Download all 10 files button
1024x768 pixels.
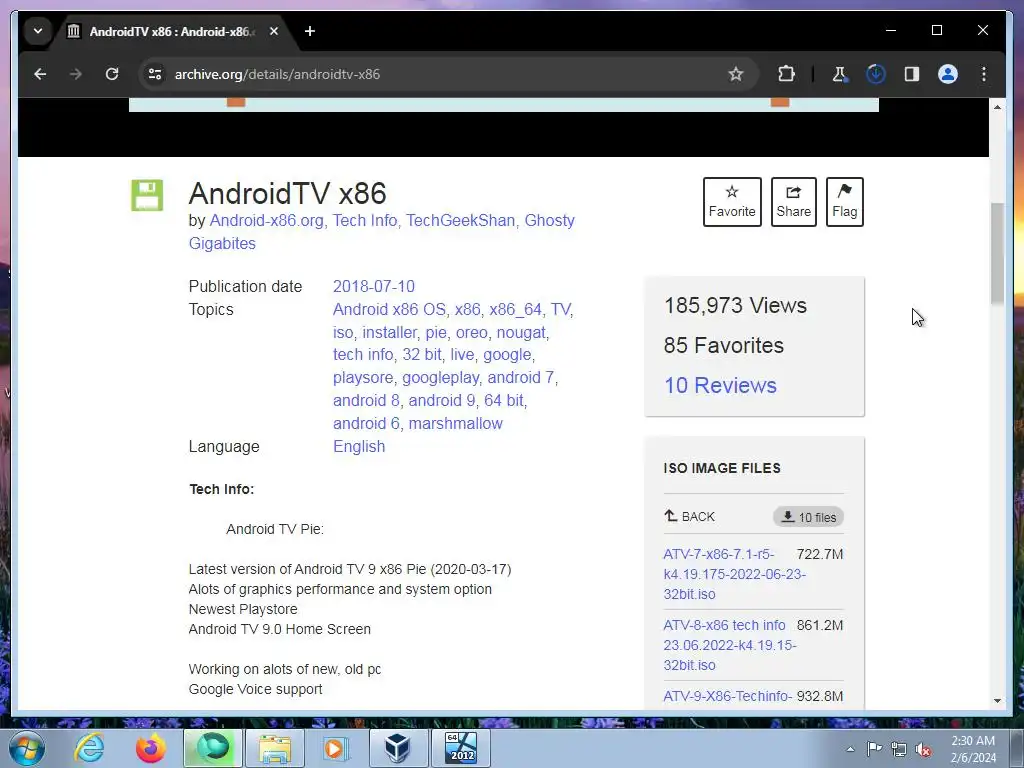click(808, 517)
